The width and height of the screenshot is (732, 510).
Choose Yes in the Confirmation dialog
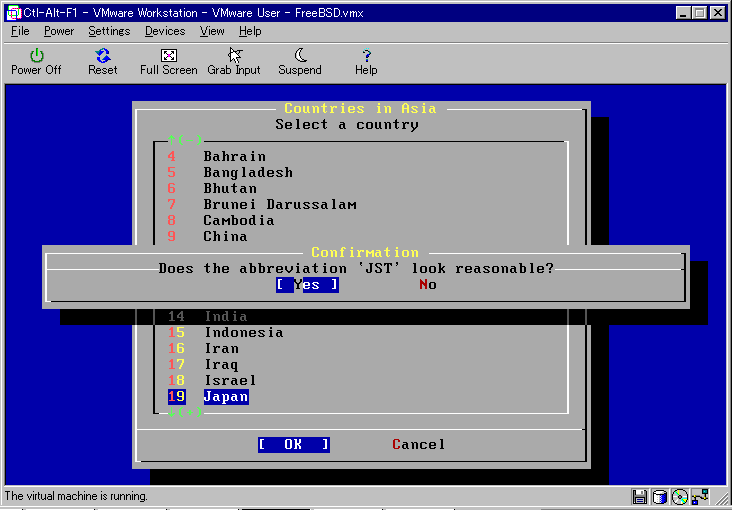point(307,285)
